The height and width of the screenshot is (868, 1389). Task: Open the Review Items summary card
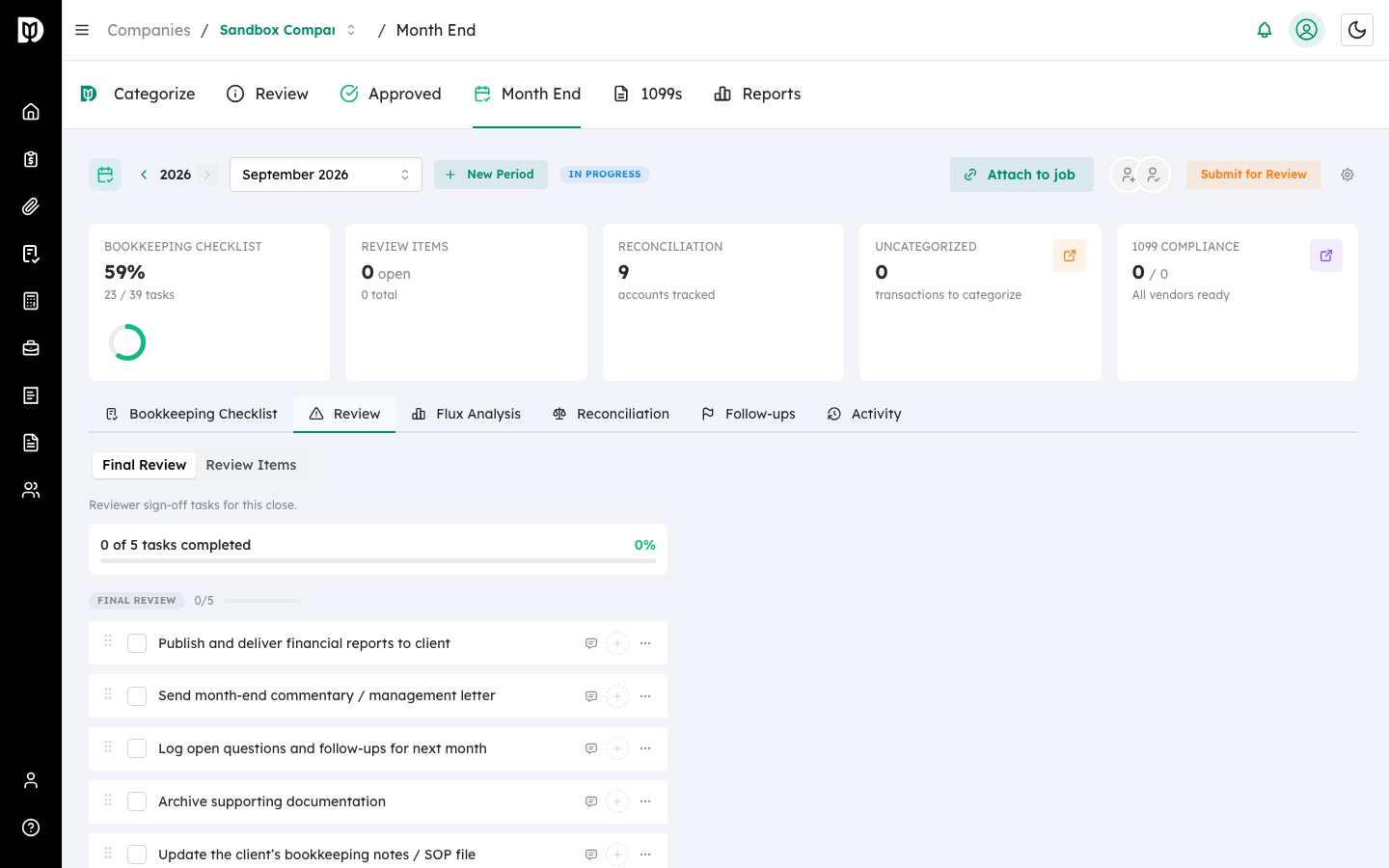(466, 303)
